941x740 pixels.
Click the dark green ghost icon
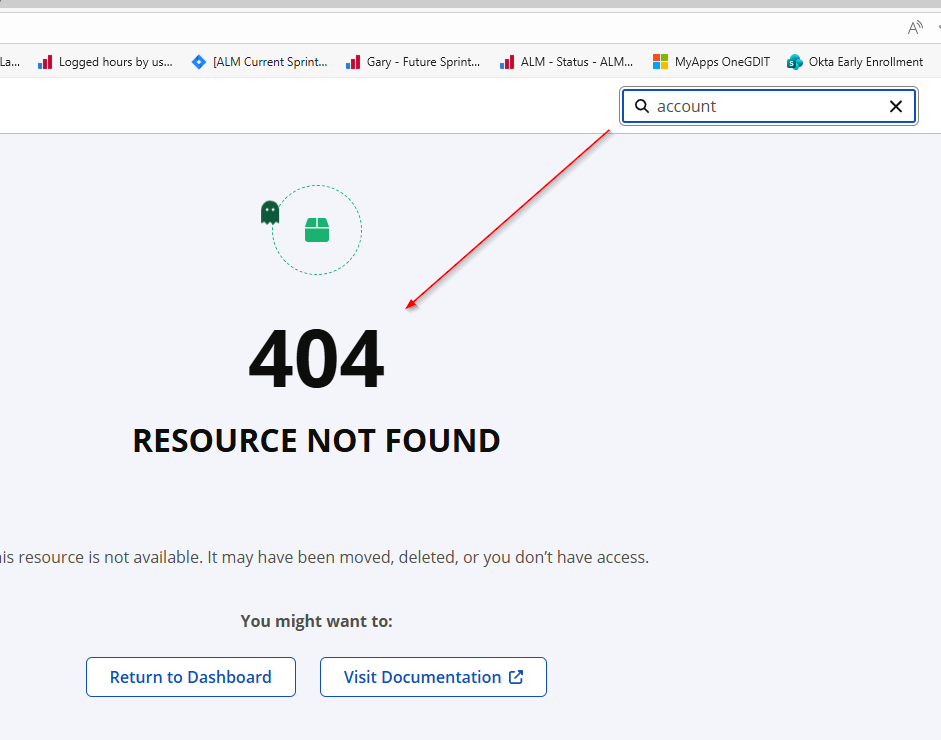(270, 212)
